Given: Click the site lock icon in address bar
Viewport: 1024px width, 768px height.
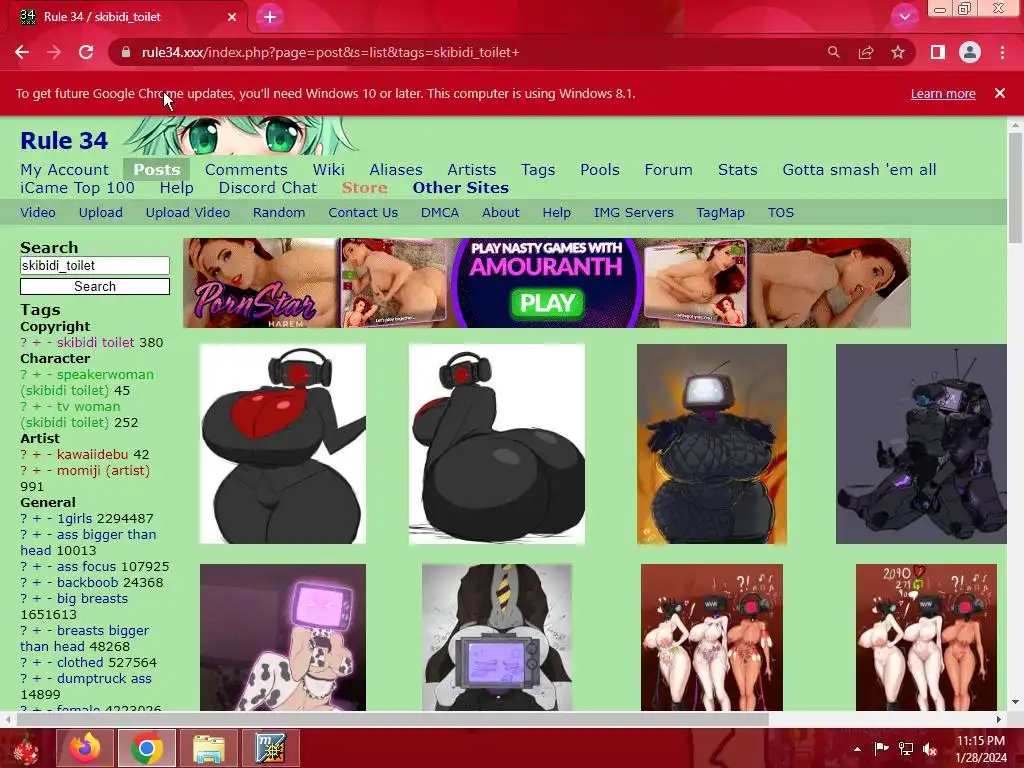Looking at the screenshot, I should click(126, 52).
